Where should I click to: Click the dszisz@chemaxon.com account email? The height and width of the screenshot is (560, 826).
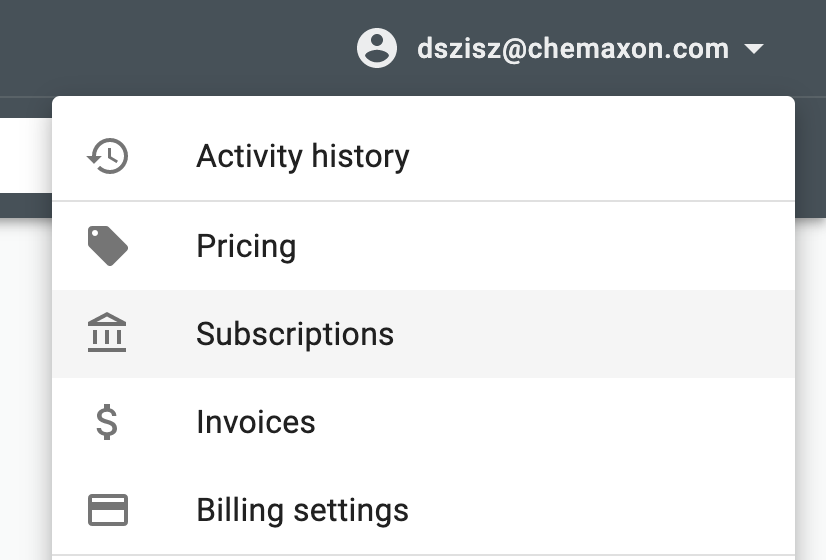(572, 48)
